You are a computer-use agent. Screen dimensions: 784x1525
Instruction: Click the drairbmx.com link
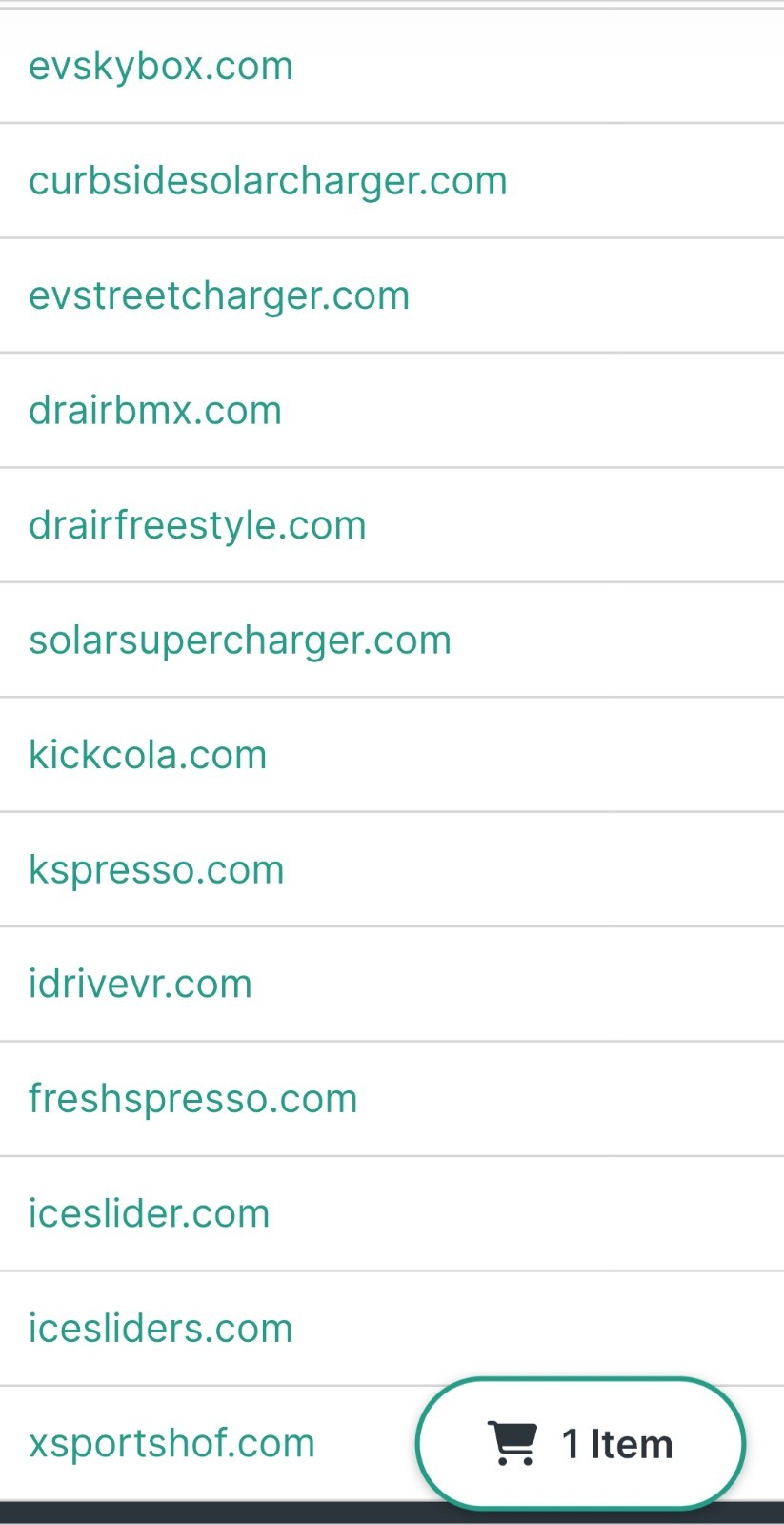tap(155, 411)
